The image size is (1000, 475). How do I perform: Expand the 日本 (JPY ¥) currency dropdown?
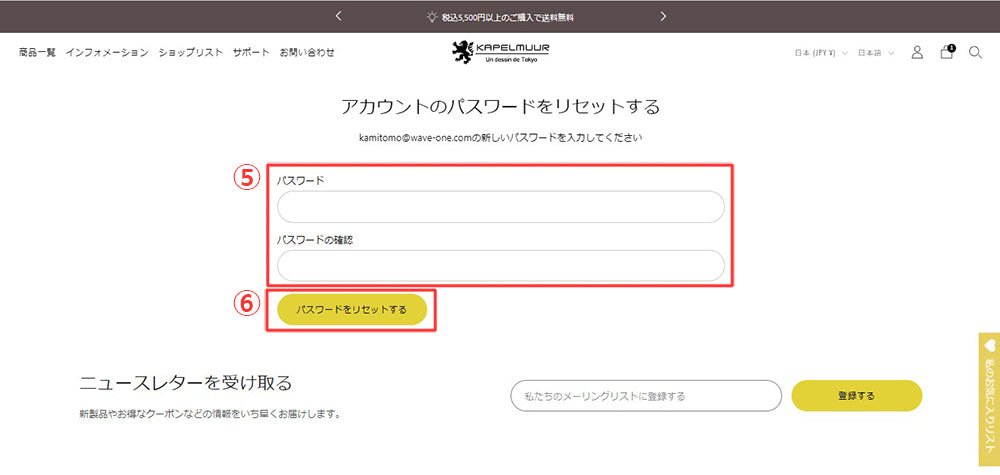click(x=821, y=52)
